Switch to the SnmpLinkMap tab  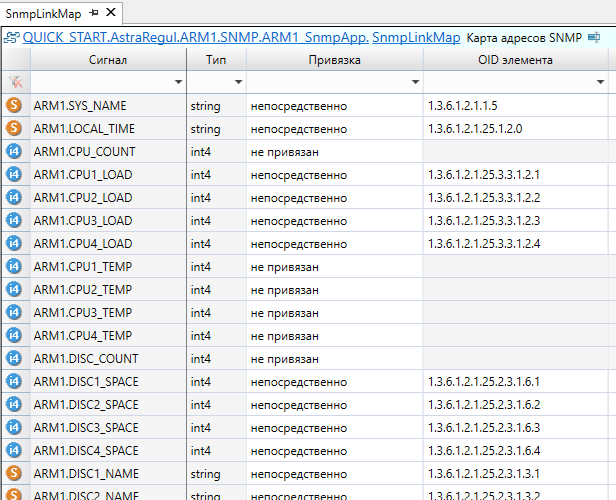[44, 13]
